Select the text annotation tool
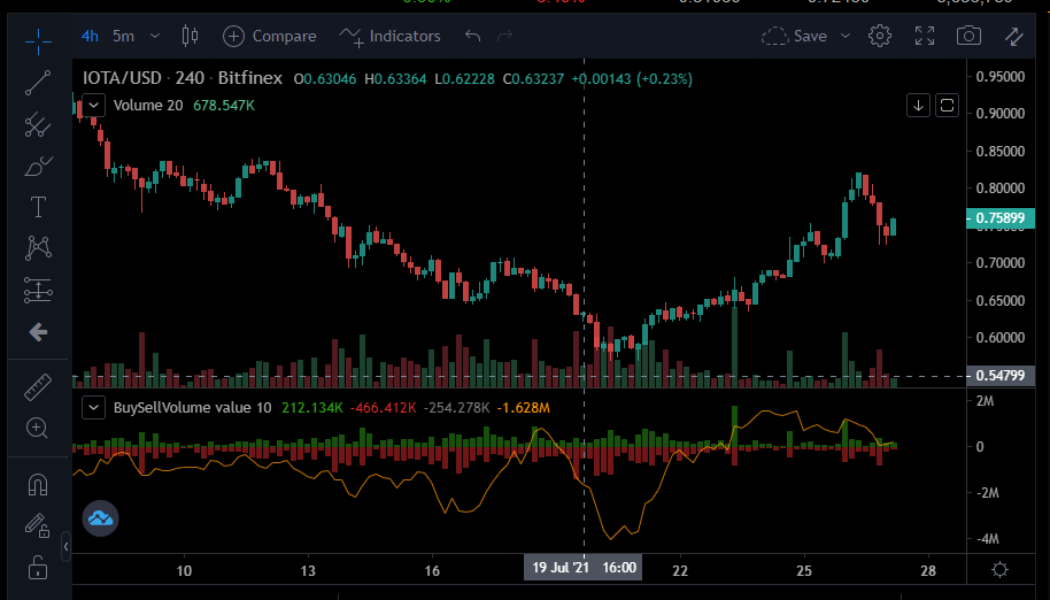The height and width of the screenshot is (600, 1050). 38,207
